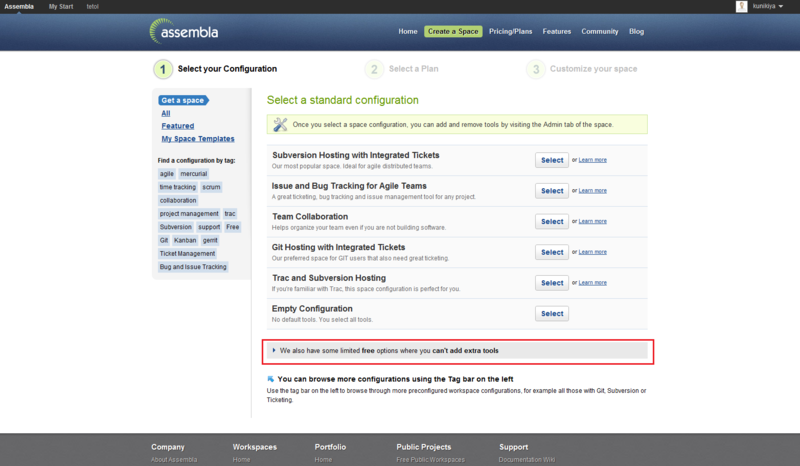Open the user avatar thumbnail
800x466 pixels.
pos(741,6)
